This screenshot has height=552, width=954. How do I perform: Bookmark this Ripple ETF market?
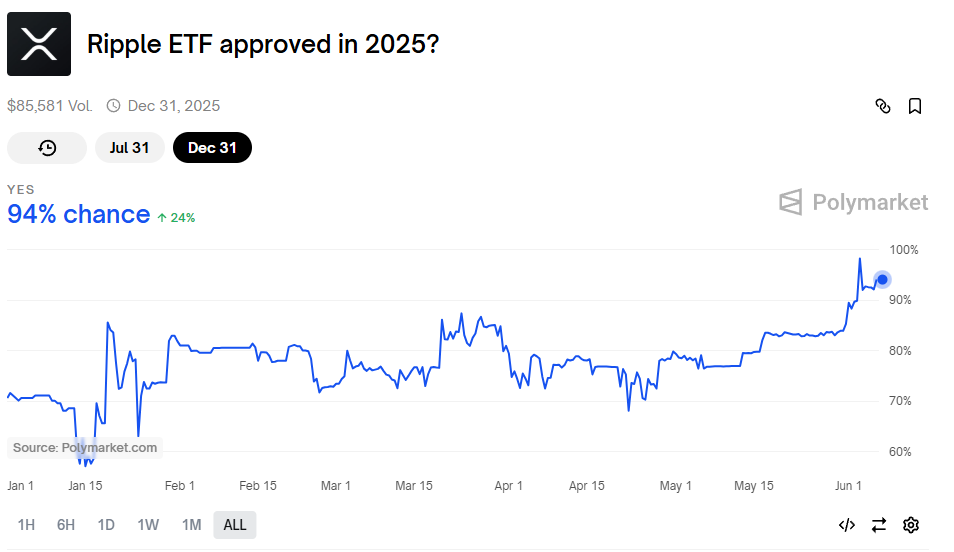pyautogui.click(x=914, y=106)
